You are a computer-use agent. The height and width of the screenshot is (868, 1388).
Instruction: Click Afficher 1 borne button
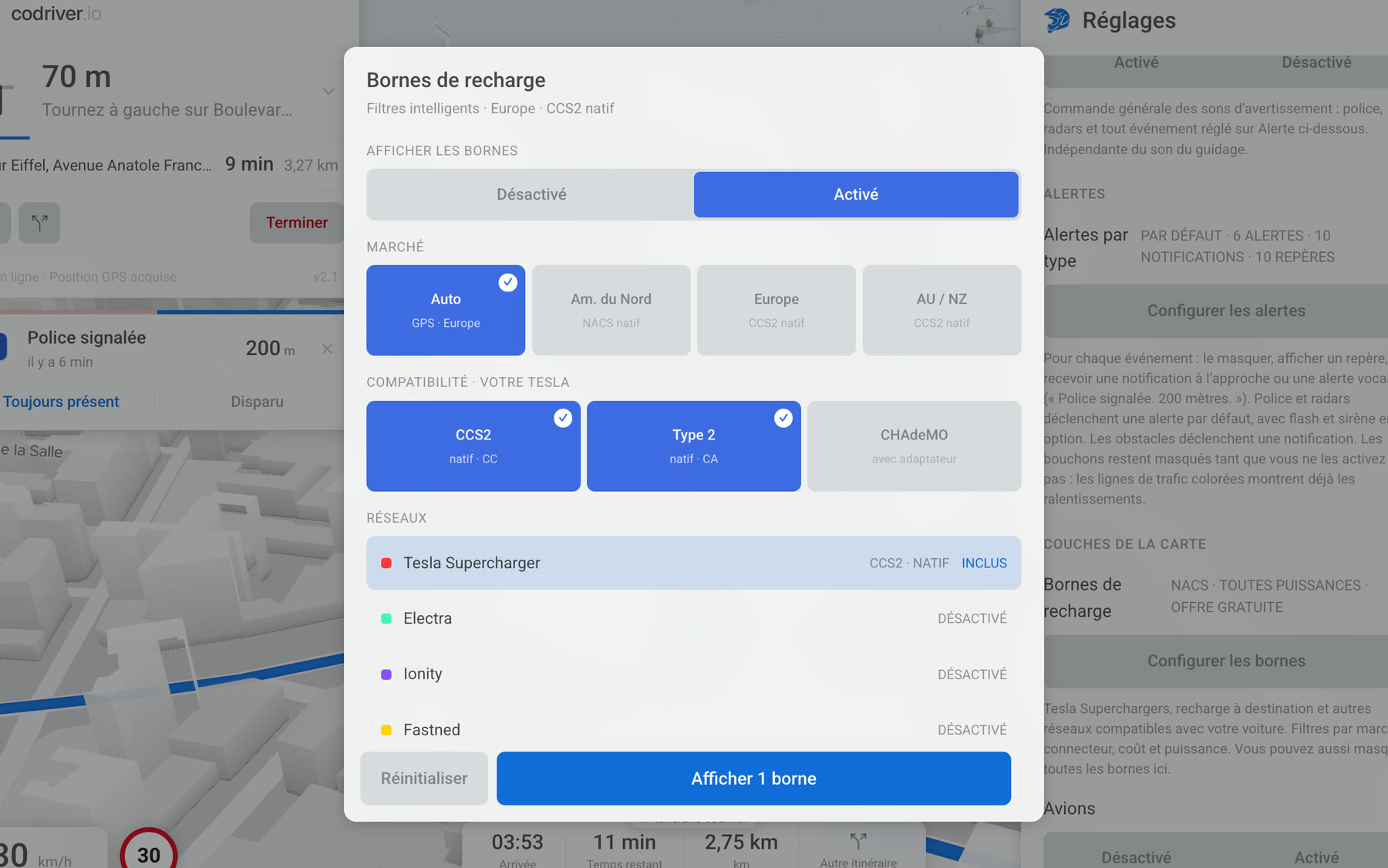pyautogui.click(x=753, y=779)
